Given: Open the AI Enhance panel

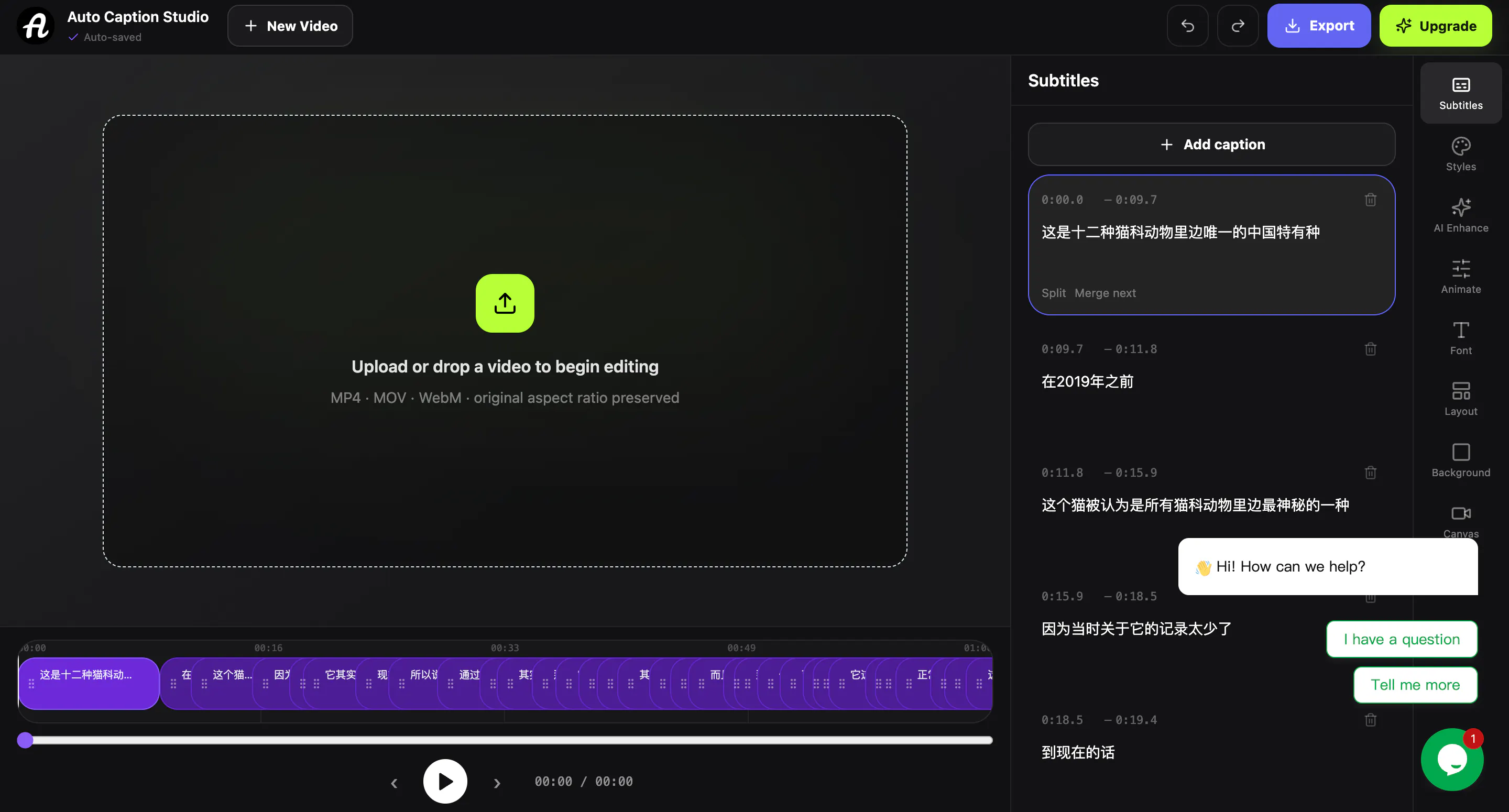Looking at the screenshot, I should [x=1460, y=216].
